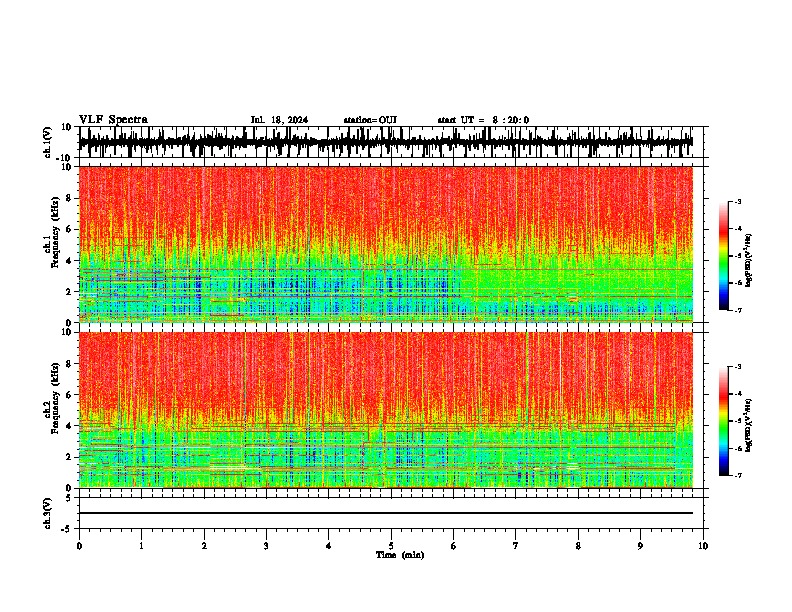Click time axis tick label "5"

[x=391, y=546]
